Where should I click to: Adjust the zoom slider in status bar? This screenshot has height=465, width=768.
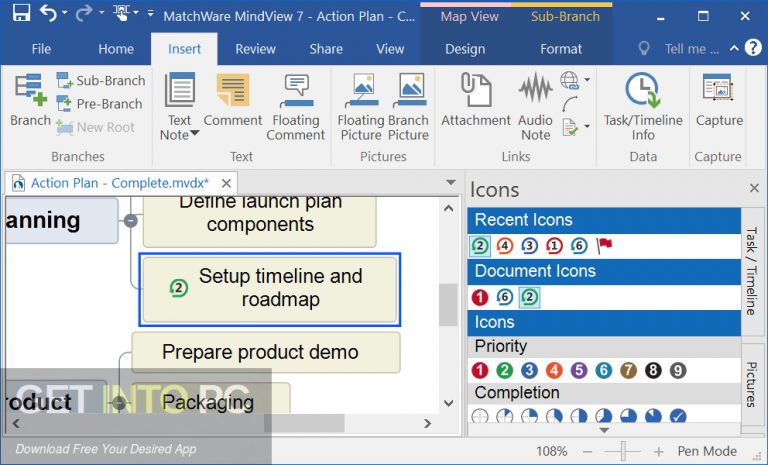(623, 451)
